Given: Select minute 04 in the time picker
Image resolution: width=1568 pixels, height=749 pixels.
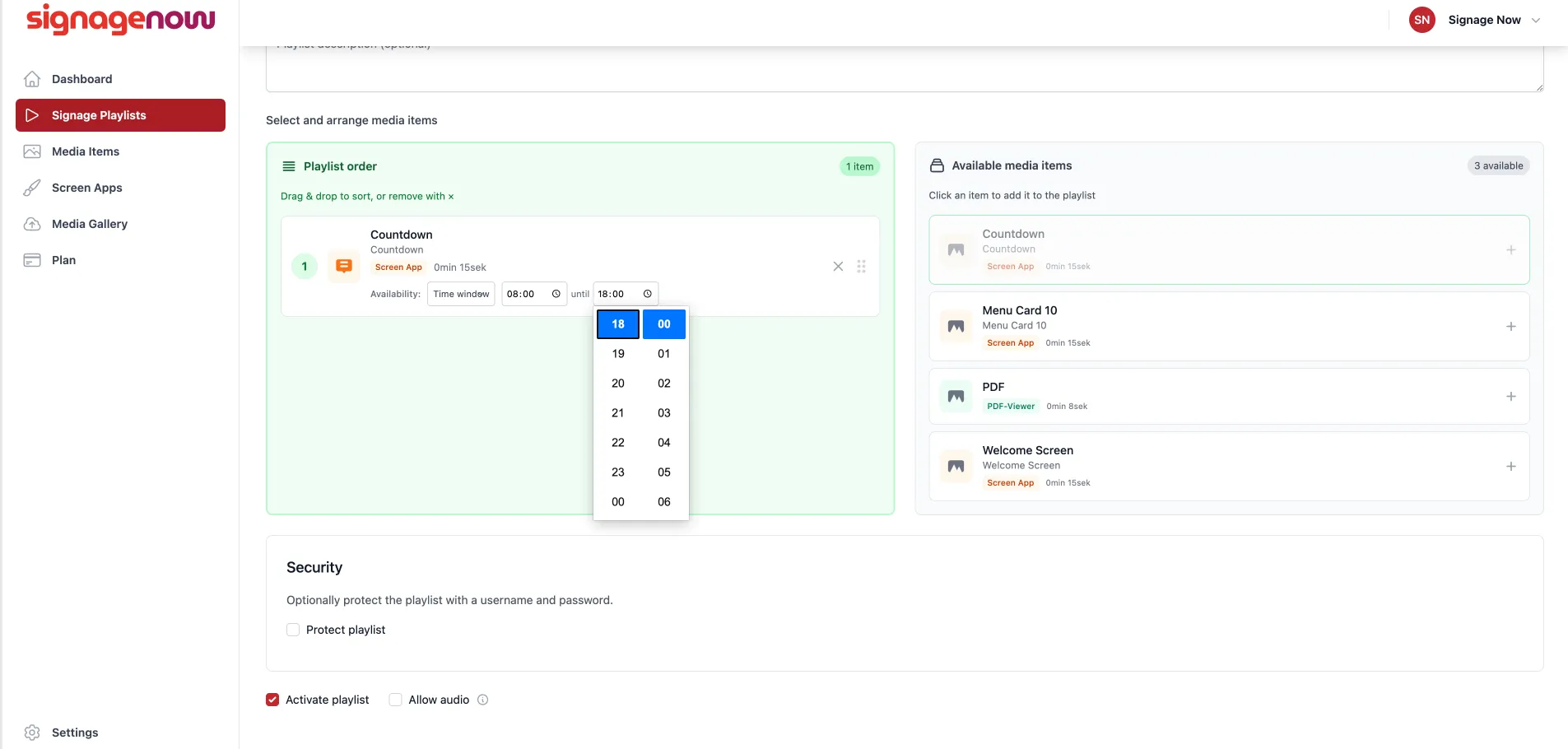Looking at the screenshot, I should 664,443.
